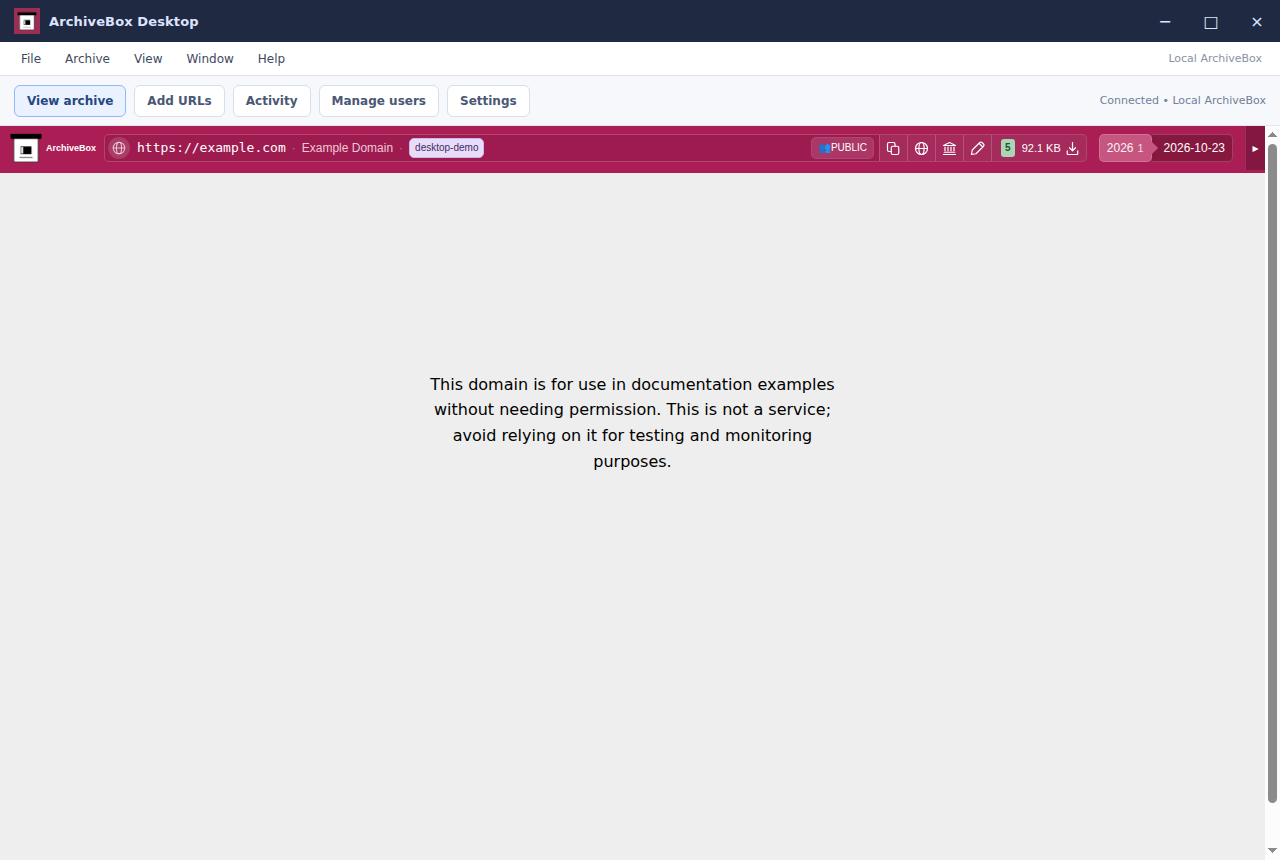1280x860 pixels.
Task: Maximize the ArchiveBox Desktop window
Action: point(1211,21)
